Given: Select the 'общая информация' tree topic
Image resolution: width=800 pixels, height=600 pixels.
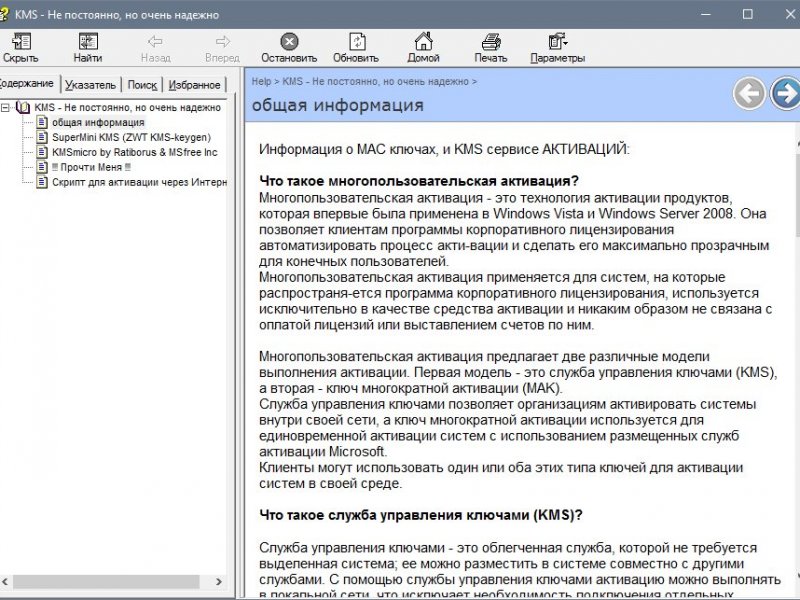Looking at the screenshot, I should 98,122.
